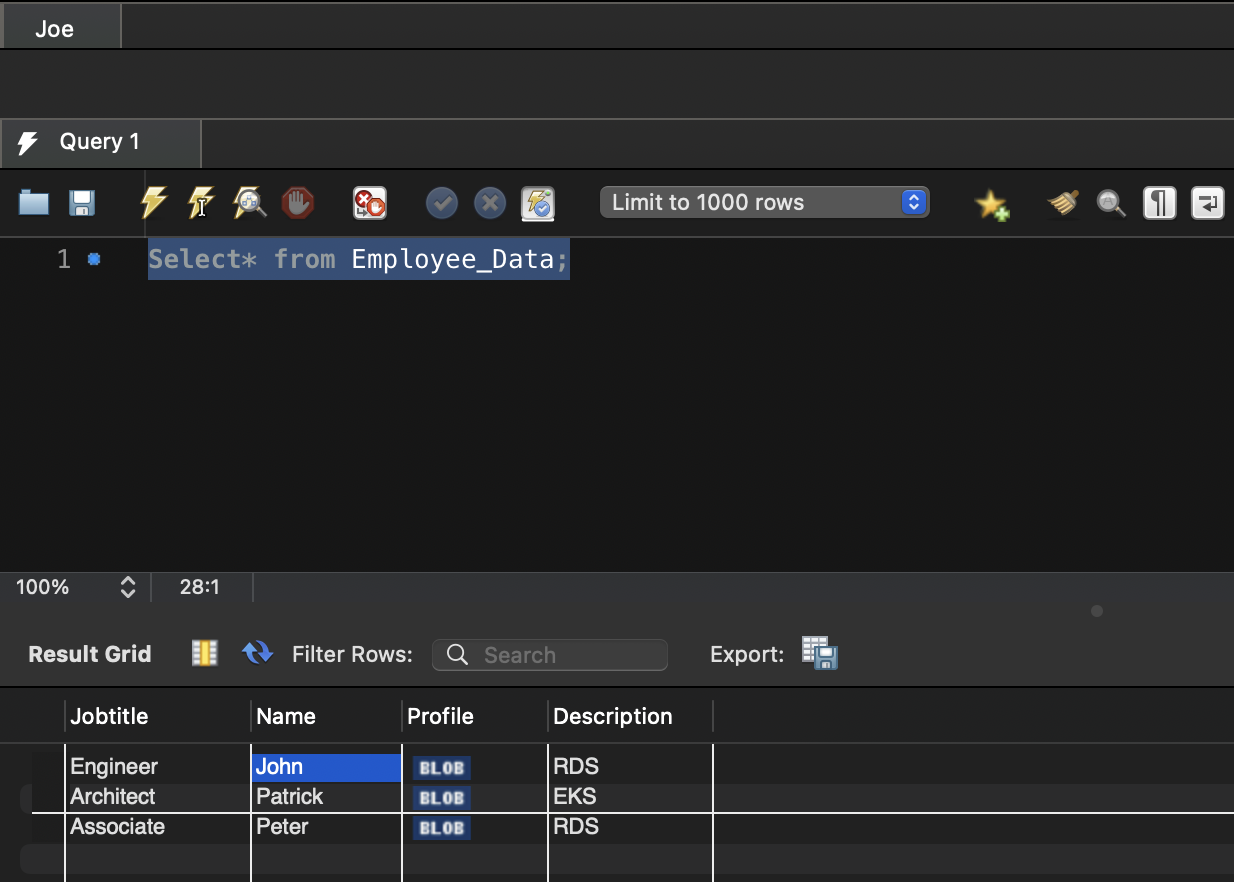Image resolution: width=1234 pixels, height=882 pixels.
Task: Save the snippet with the star icon
Action: point(992,202)
